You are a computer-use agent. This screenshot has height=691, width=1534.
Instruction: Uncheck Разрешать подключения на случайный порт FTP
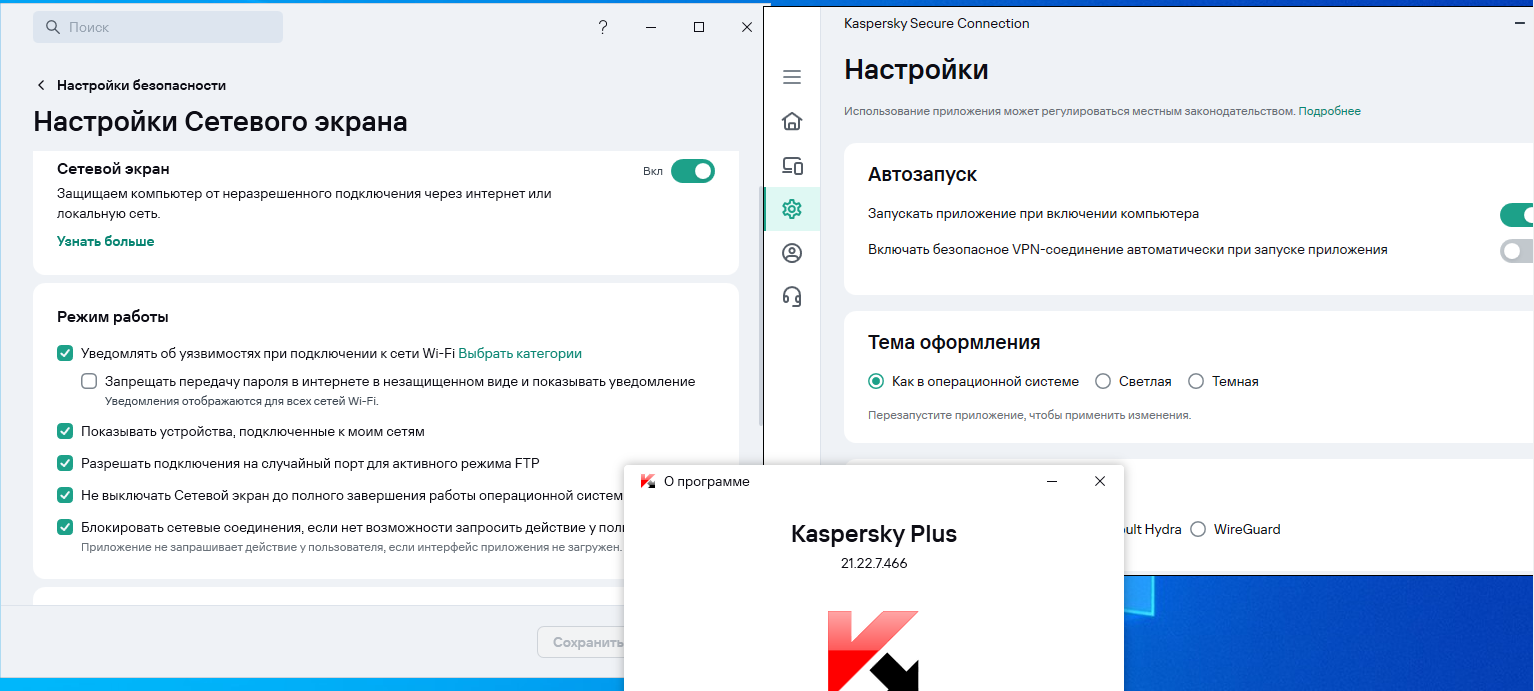[65, 463]
